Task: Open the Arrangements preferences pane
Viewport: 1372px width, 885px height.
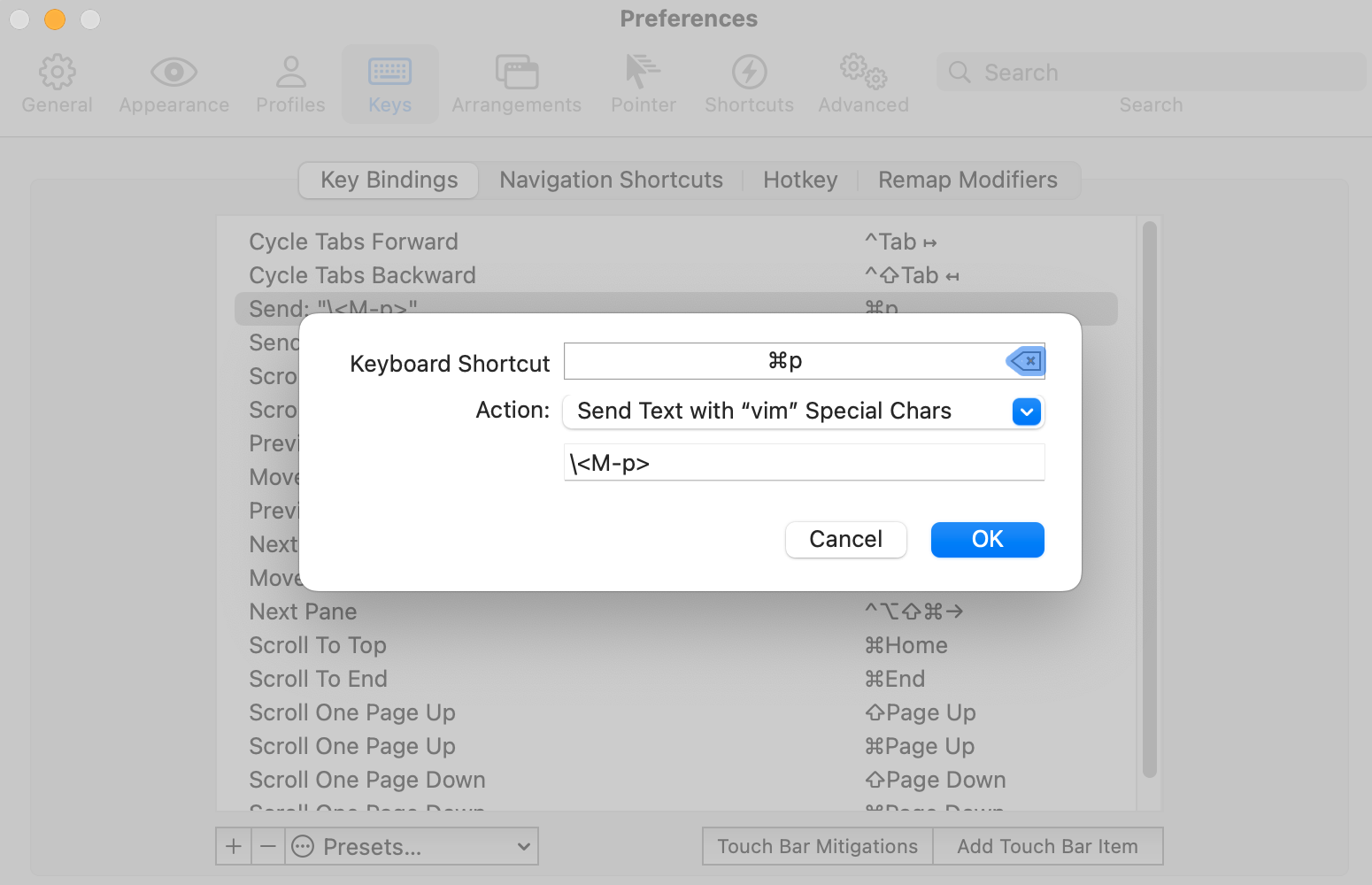Action: [516, 84]
